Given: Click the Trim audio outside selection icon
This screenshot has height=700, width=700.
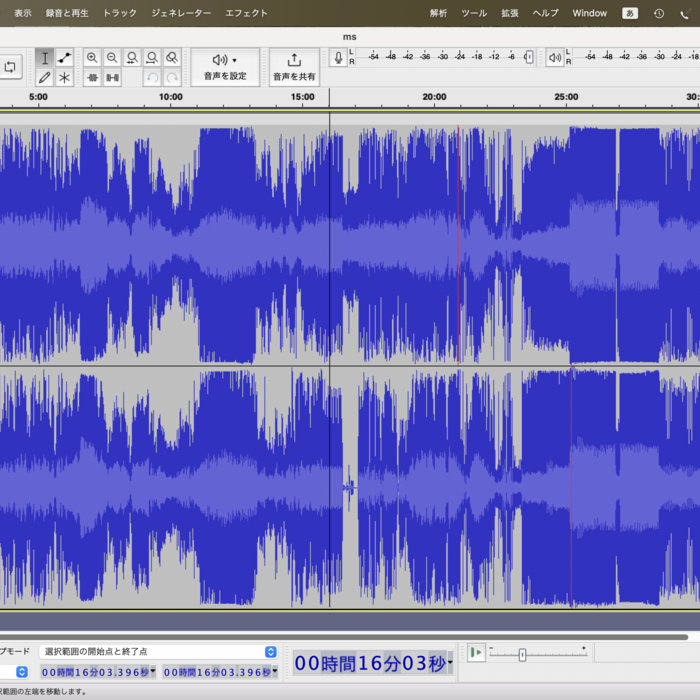Looking at the screenshot, I should (92, 77).
